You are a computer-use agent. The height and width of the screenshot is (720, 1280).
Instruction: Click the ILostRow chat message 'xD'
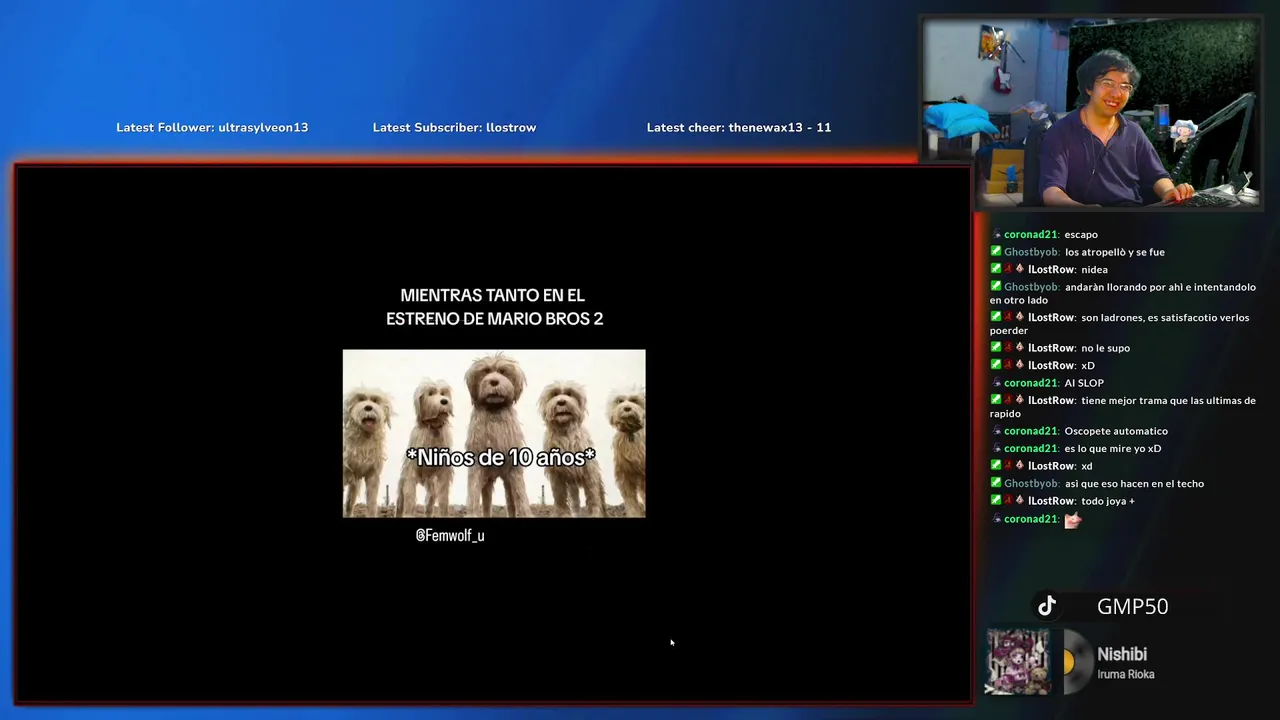point(1088,365)
